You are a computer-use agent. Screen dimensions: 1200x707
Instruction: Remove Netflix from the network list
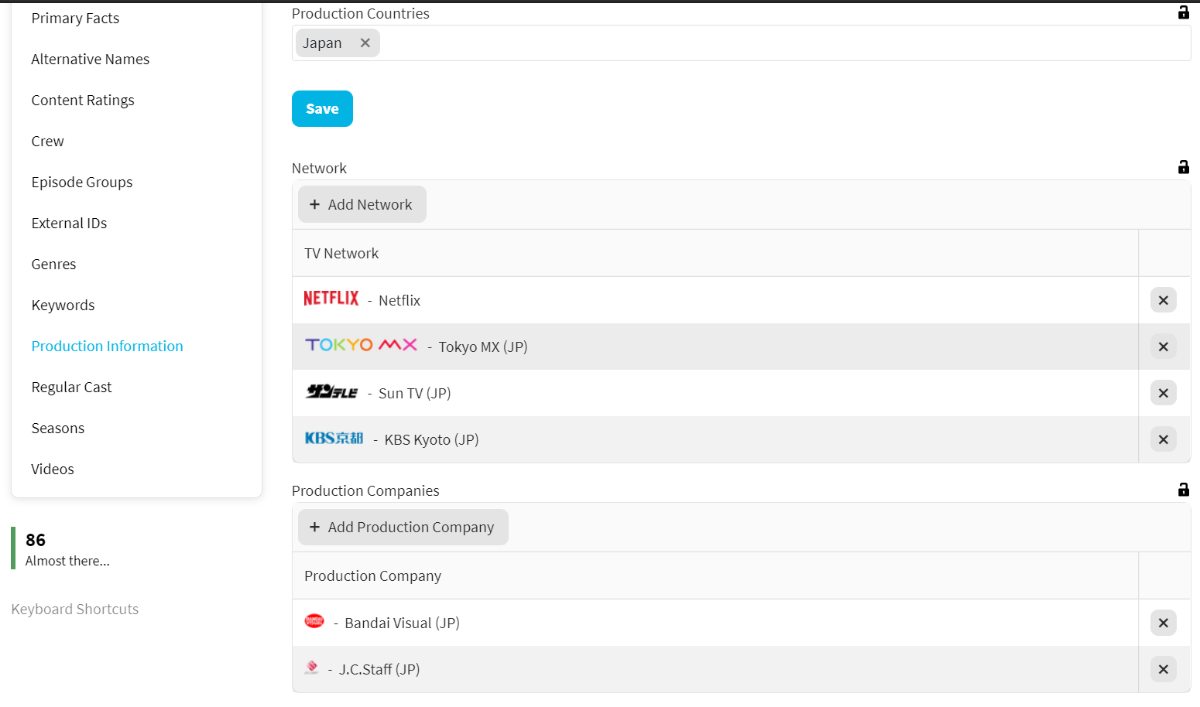(1163, 300)
